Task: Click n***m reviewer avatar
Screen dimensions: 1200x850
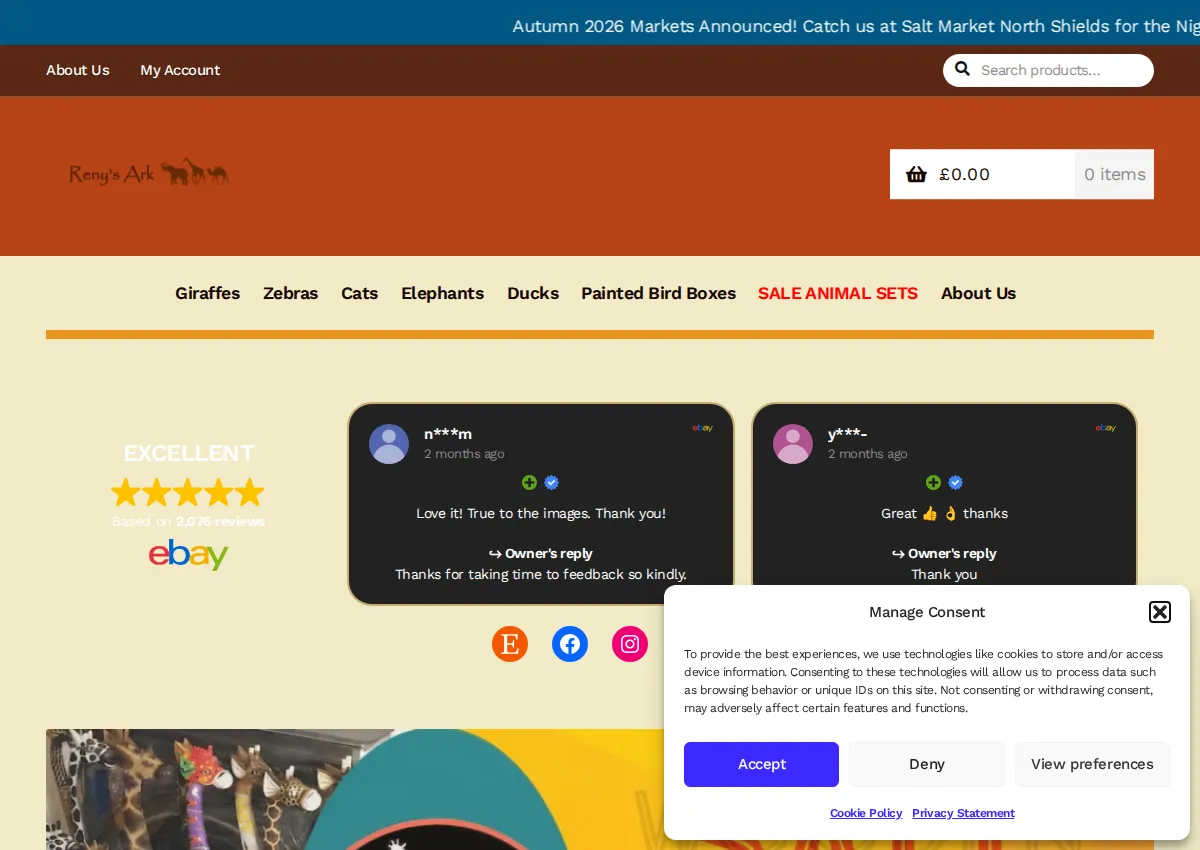Action: point(389,444)
